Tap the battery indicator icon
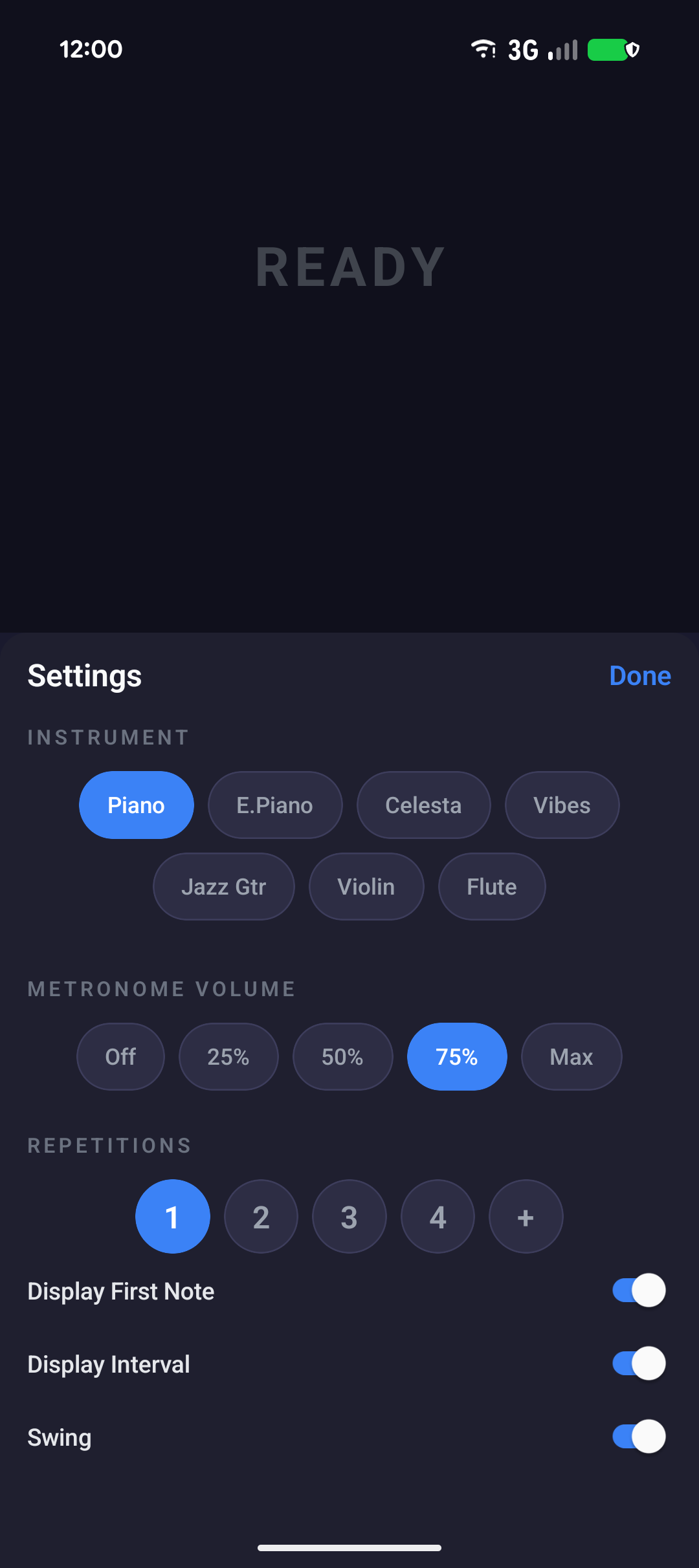 point(612,50)
